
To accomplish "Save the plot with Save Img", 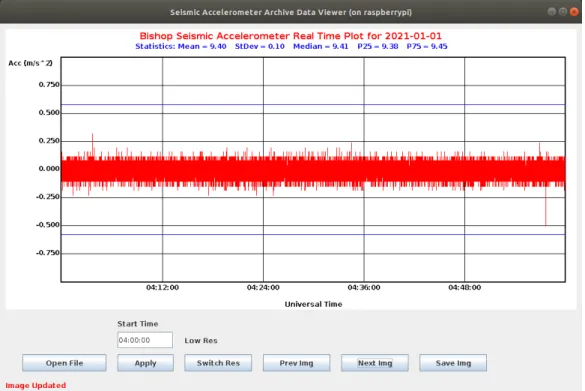I will pos(453,363).
